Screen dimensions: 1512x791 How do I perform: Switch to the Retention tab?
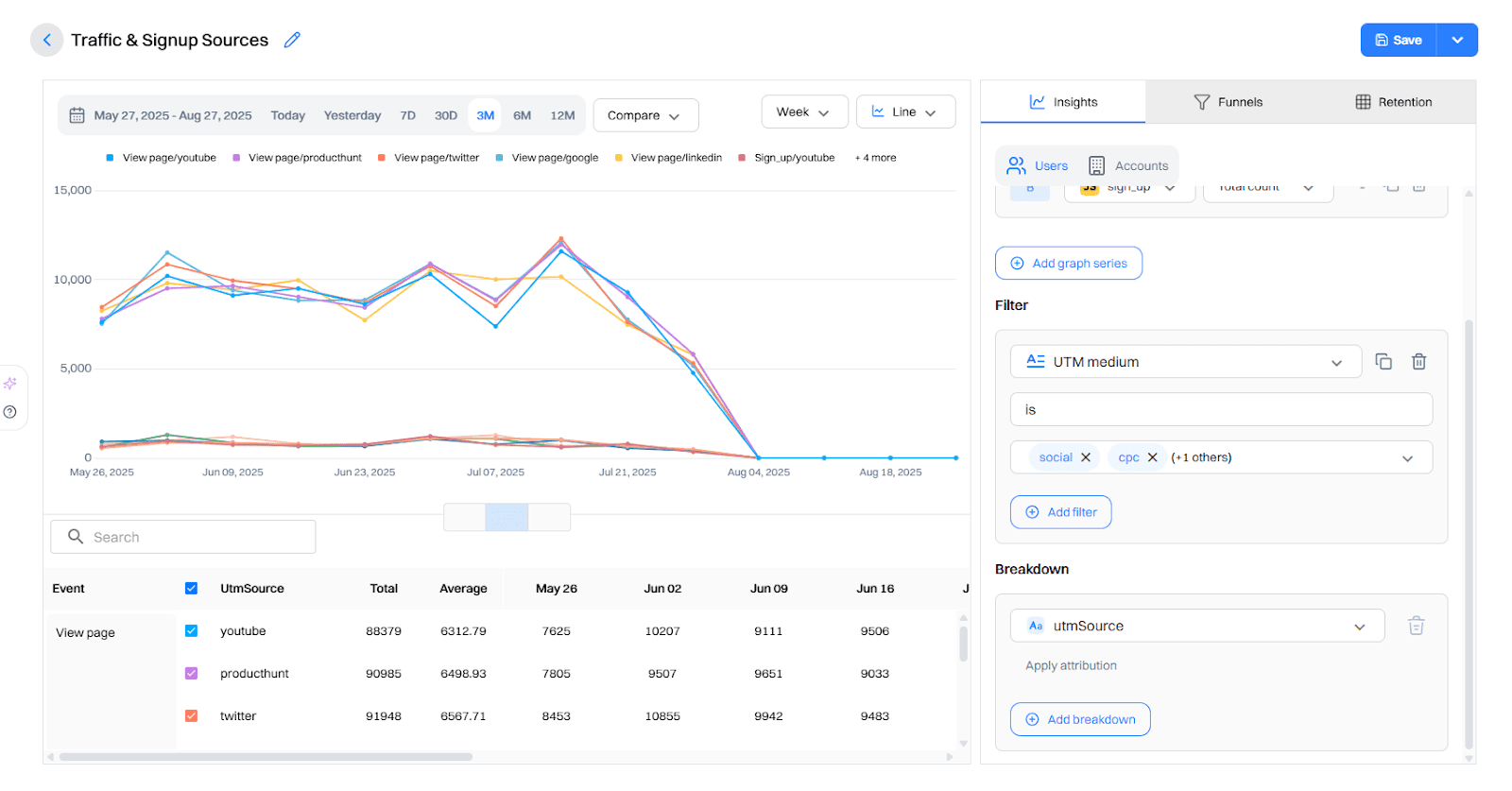[1393, 102]
